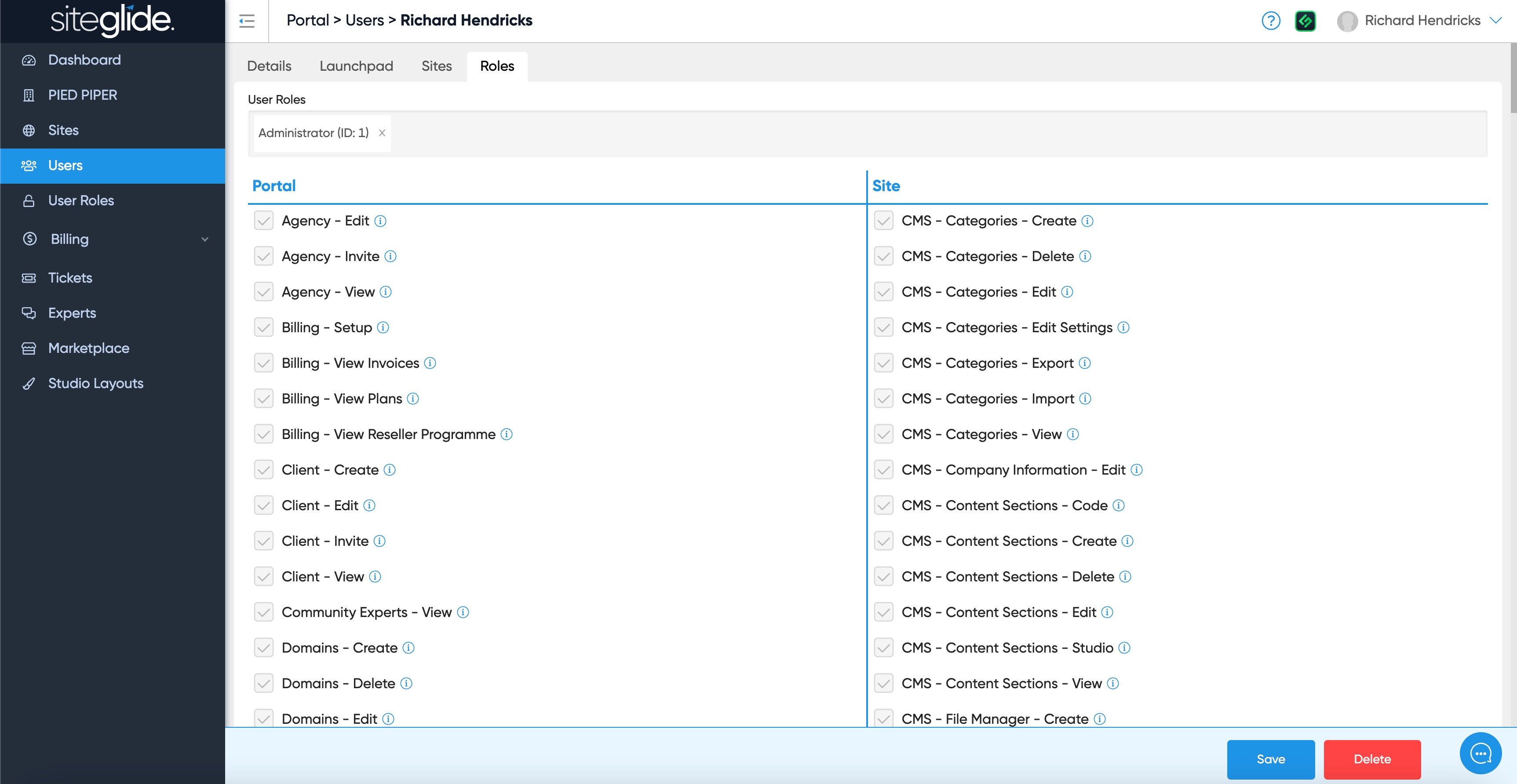This screenshot has width=1517, height=784.
Task: Open the live chat bubble icon
Action: 1480,753
